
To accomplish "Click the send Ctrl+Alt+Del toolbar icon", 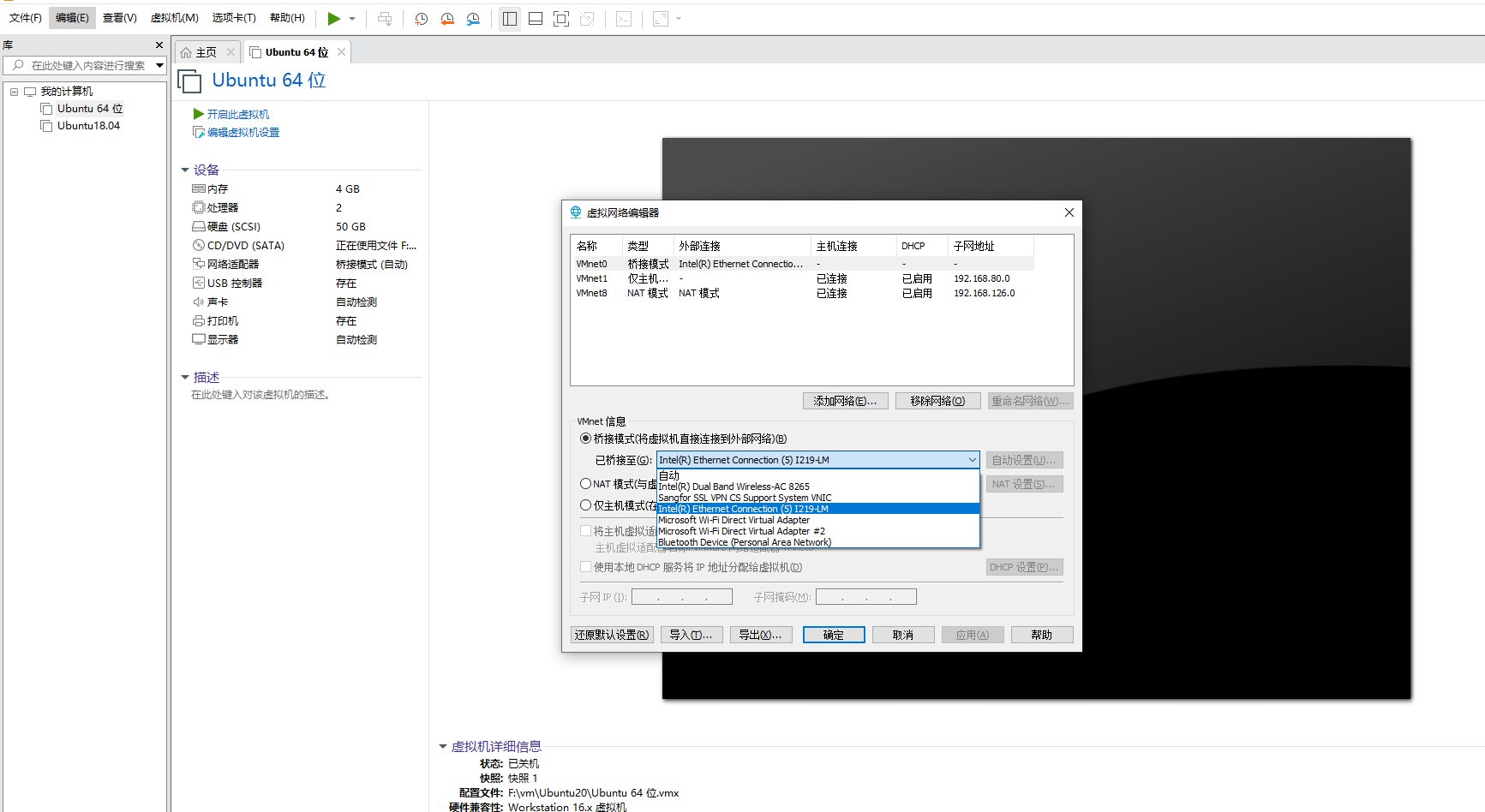I will pos(385,19).
